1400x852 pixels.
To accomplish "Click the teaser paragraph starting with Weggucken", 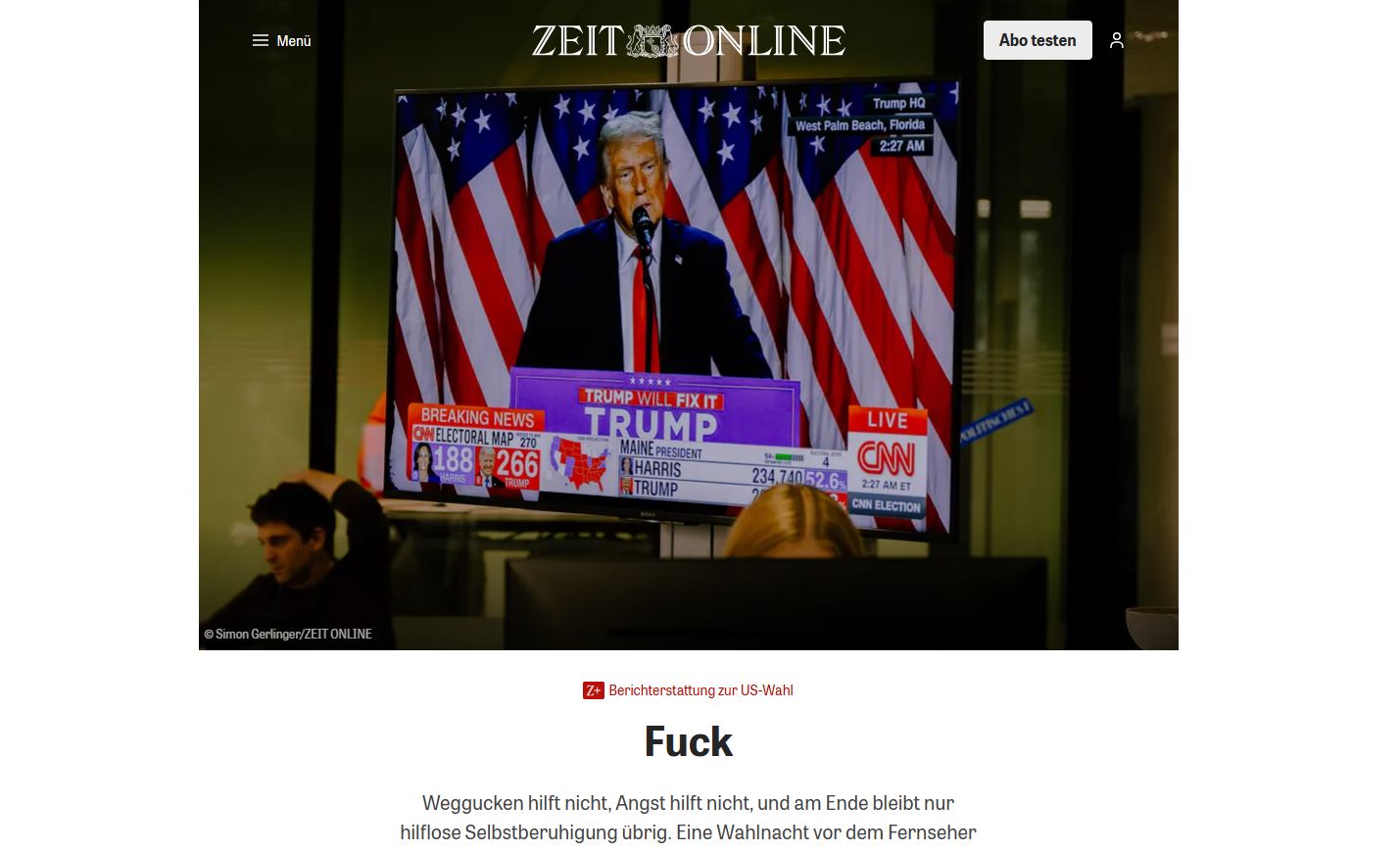I will (689, 818).
